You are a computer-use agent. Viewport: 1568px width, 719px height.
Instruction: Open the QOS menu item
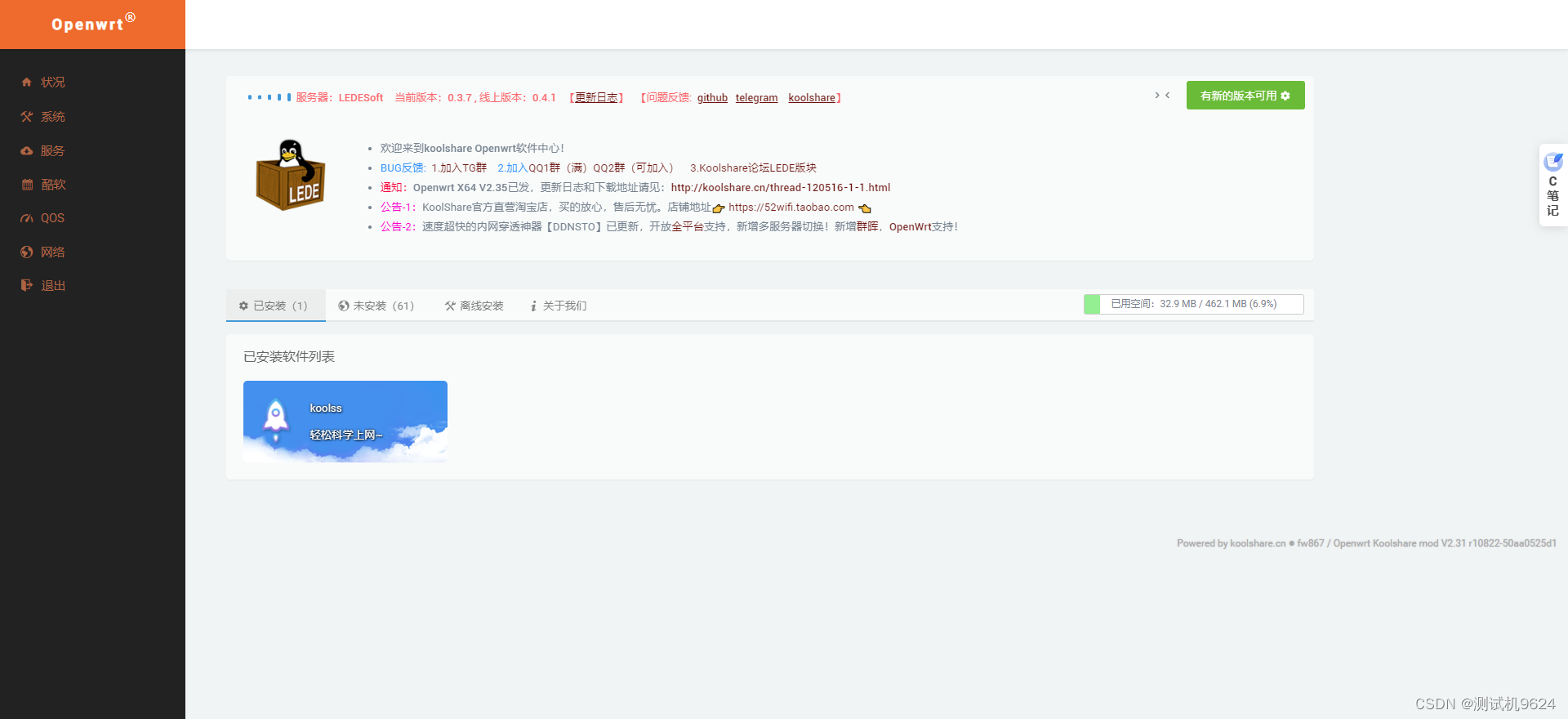click(x=53, y=218)
